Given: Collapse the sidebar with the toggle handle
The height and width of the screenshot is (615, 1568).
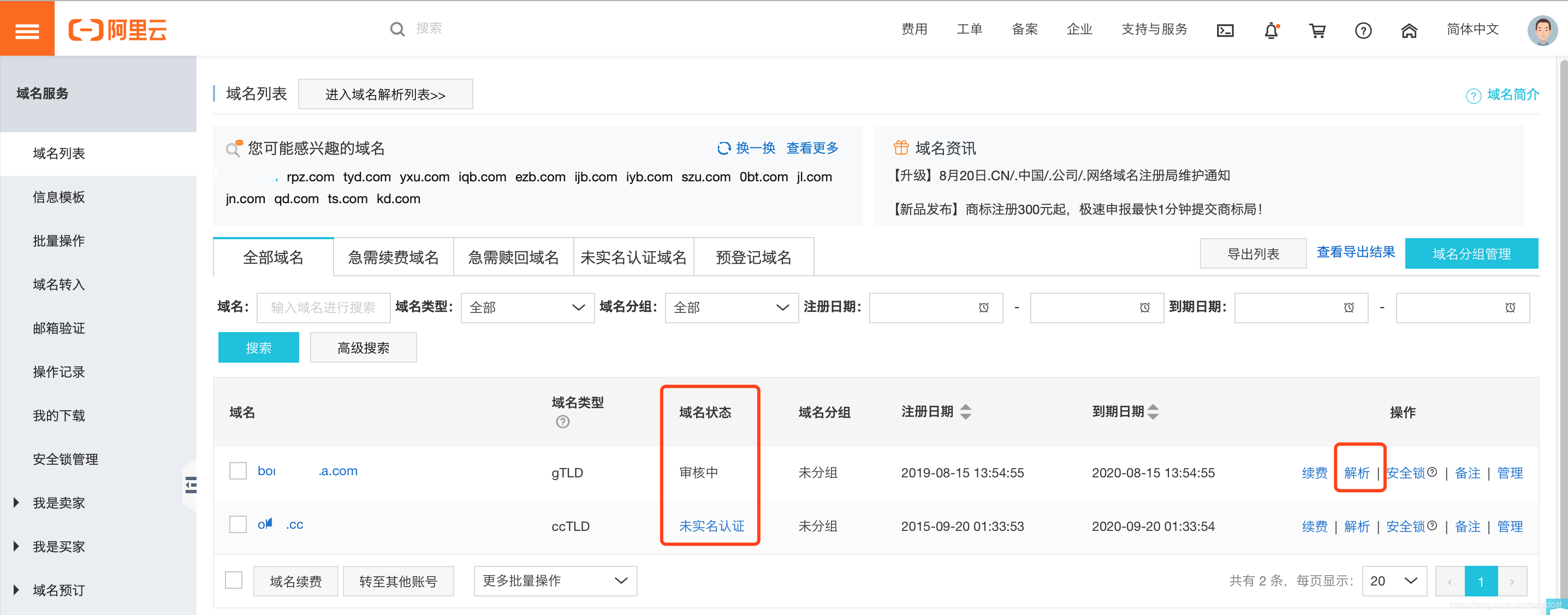Looking at the screenshot, I should (191, 484).
